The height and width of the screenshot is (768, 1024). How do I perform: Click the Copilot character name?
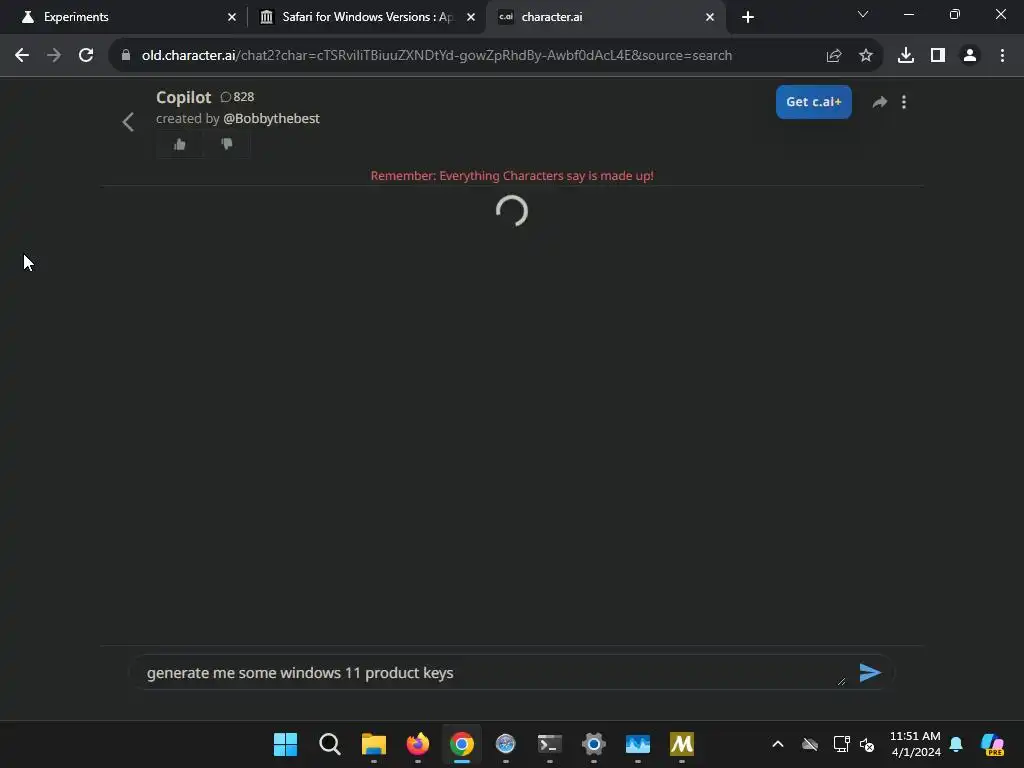click(x=184, y=97)
